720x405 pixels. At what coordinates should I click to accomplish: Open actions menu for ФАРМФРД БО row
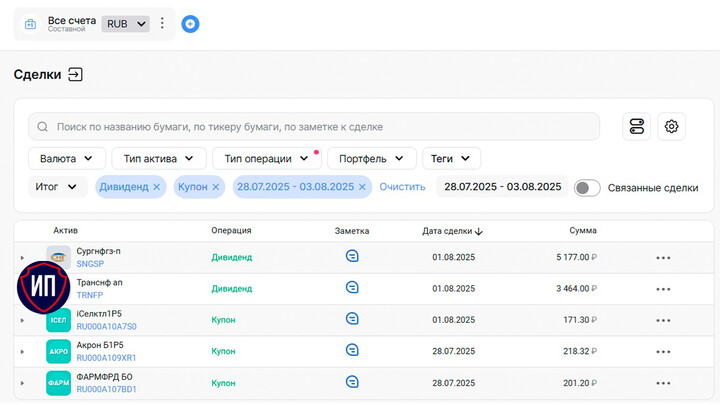pos(663,383)
